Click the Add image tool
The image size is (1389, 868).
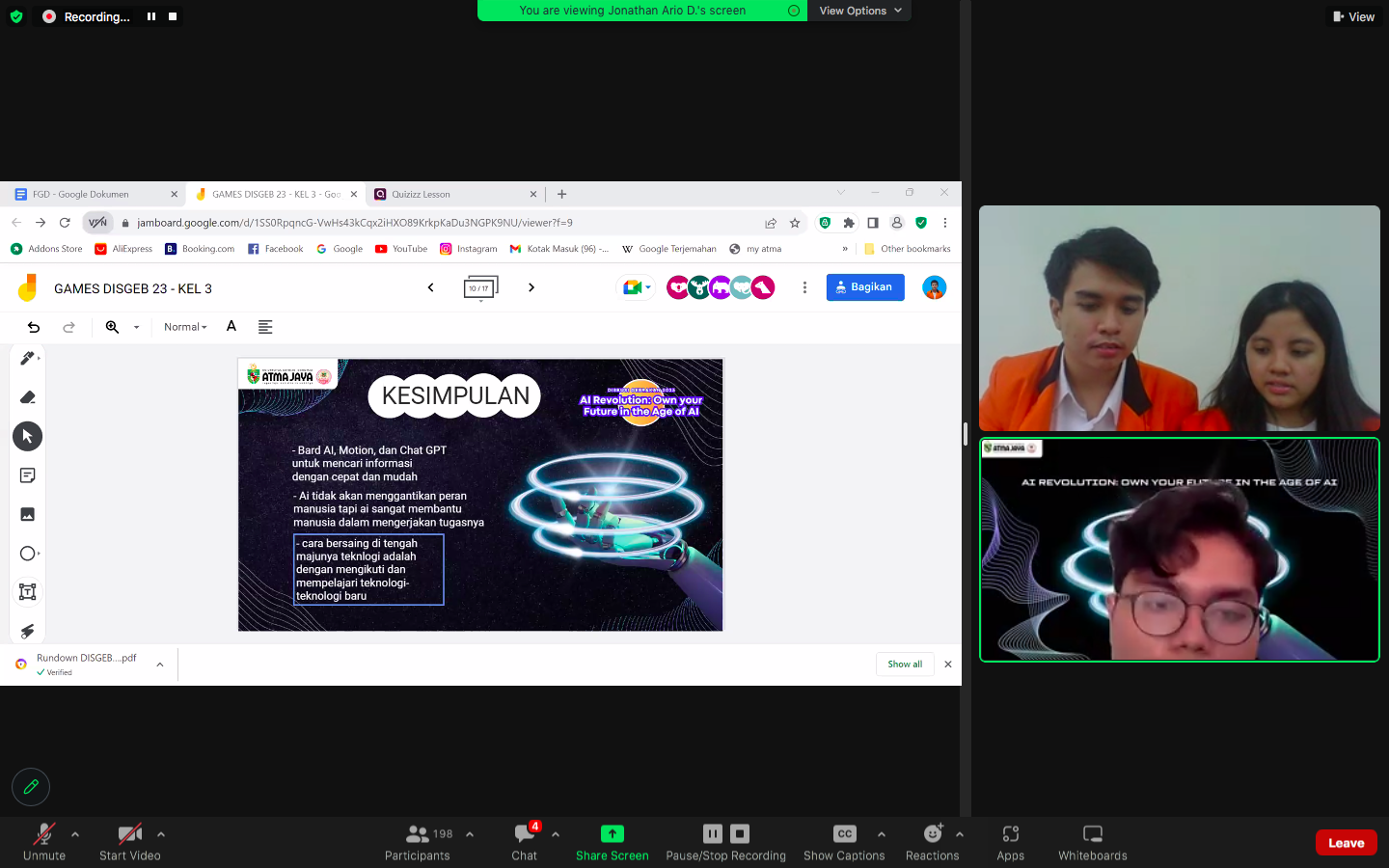[x=27, y=514]
